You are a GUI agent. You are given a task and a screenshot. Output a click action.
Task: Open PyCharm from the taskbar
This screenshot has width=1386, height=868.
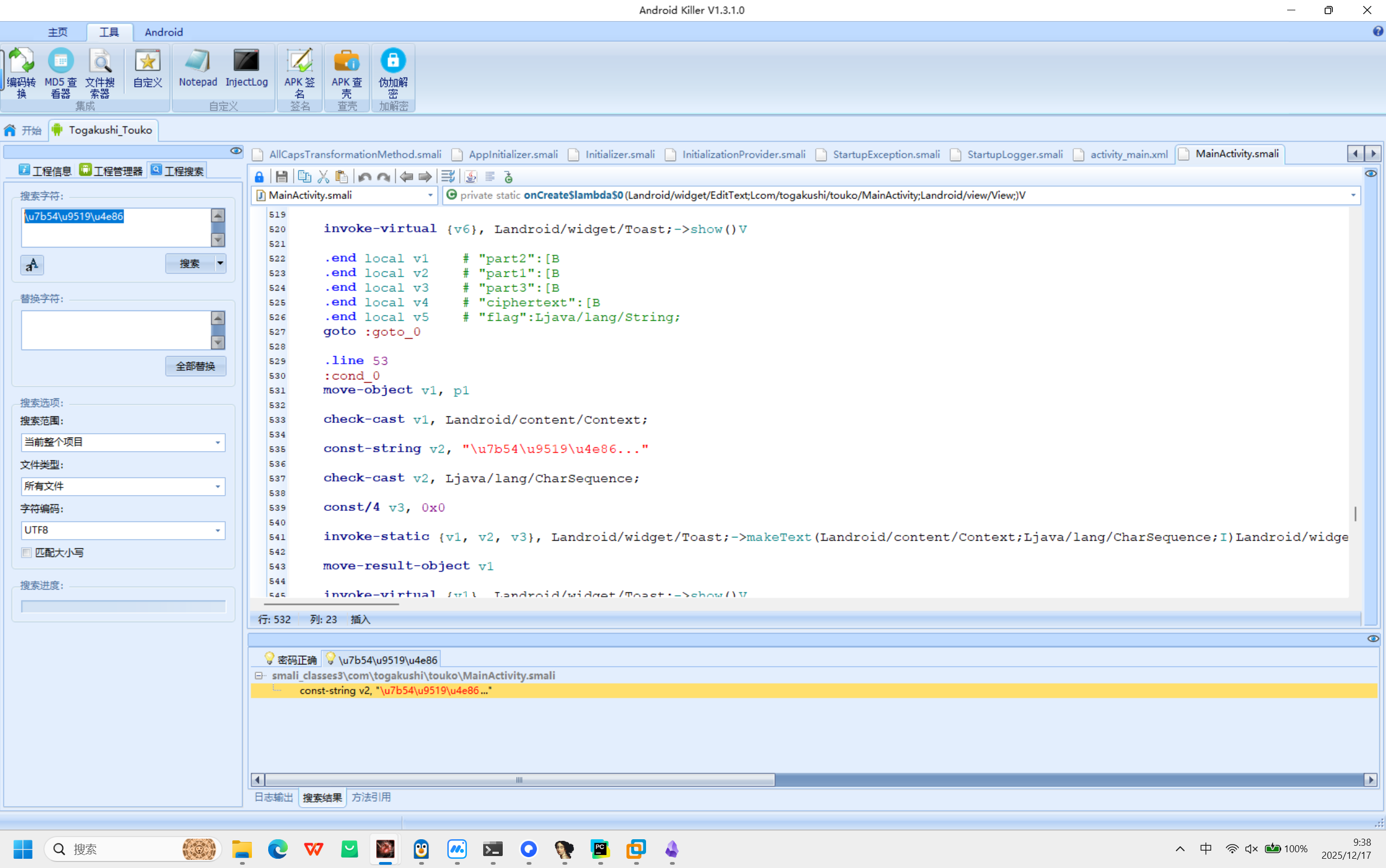pos(600,849)
